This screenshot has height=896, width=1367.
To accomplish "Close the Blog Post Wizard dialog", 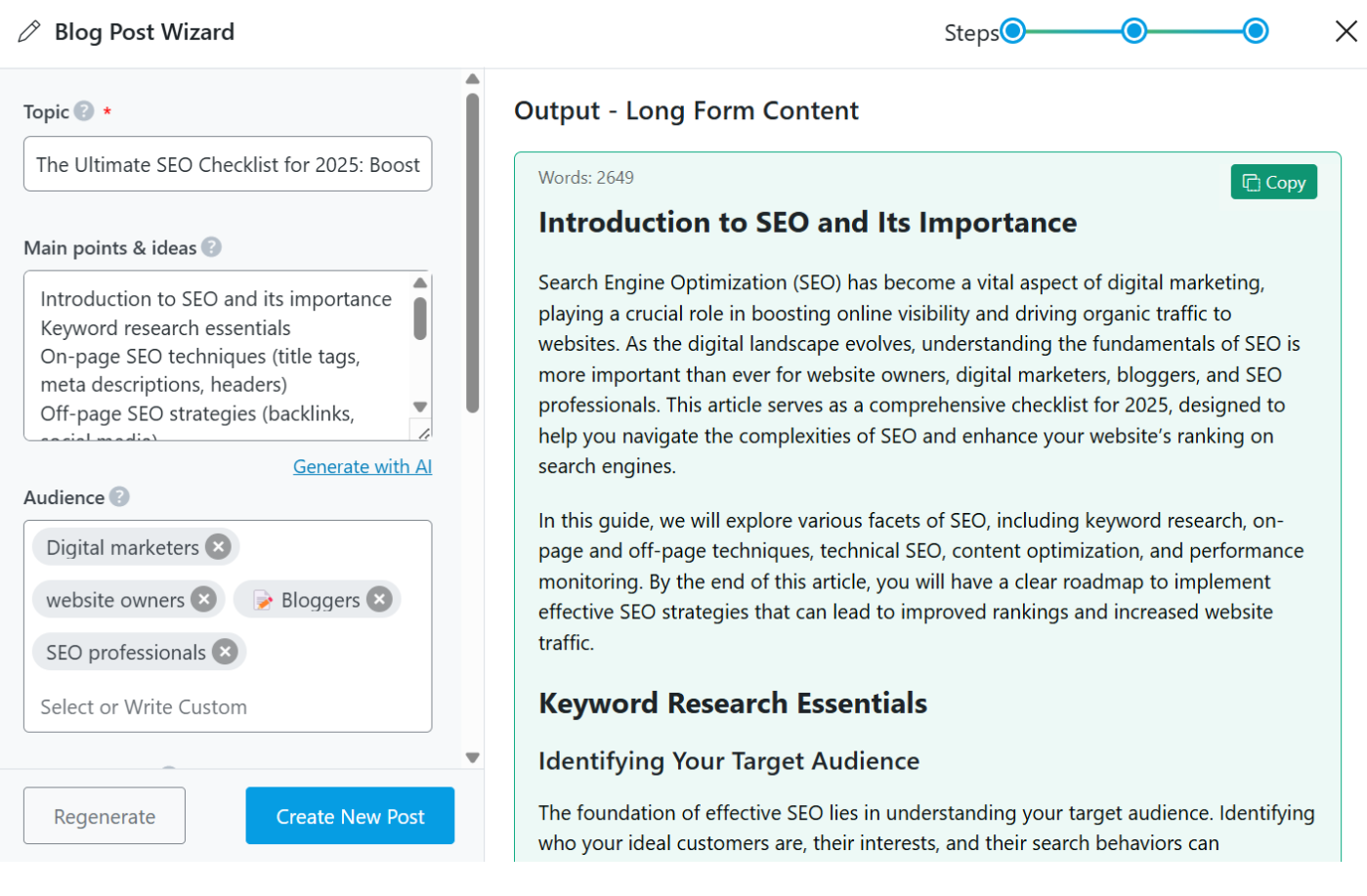I will pyautogui.click(x=1346, y=32).
